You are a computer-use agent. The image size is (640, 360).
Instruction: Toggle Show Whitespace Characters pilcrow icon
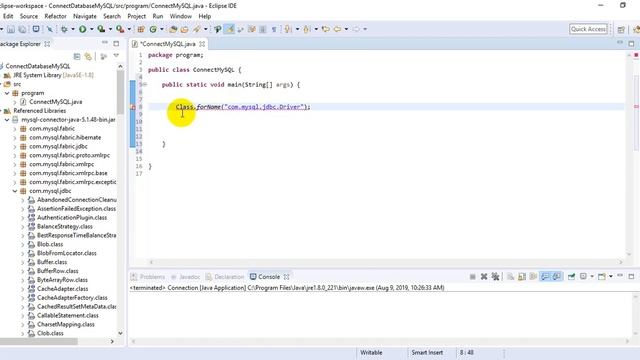(x=274, y=29)
